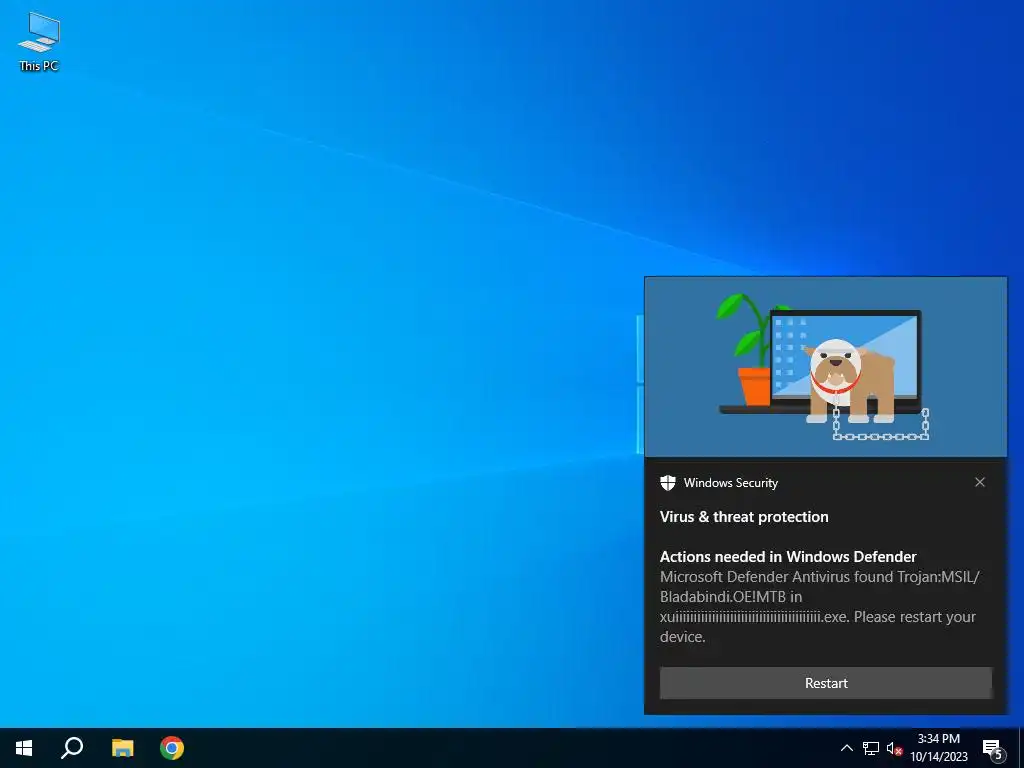This screenshot has width=1024, height=768.
Task: Click the Windows Security title text
Action: 731,483
